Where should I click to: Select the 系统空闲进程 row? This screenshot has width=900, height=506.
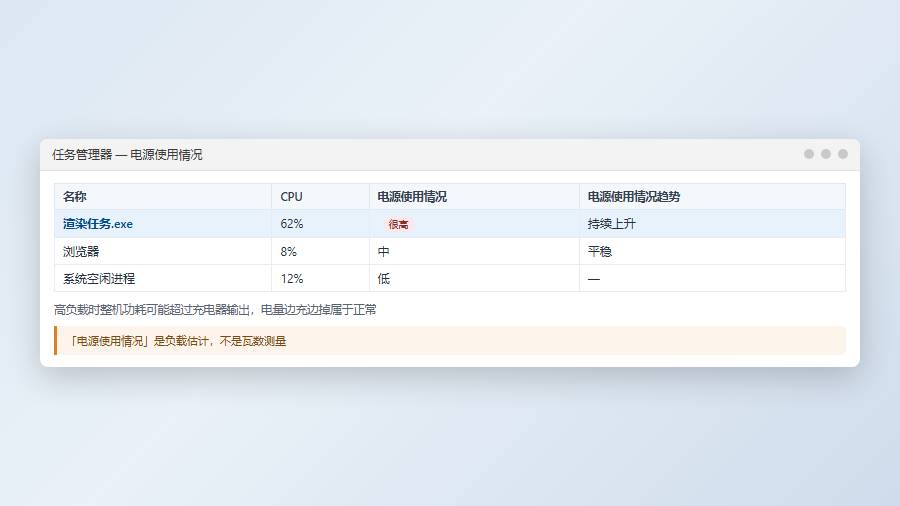point(450,278)
